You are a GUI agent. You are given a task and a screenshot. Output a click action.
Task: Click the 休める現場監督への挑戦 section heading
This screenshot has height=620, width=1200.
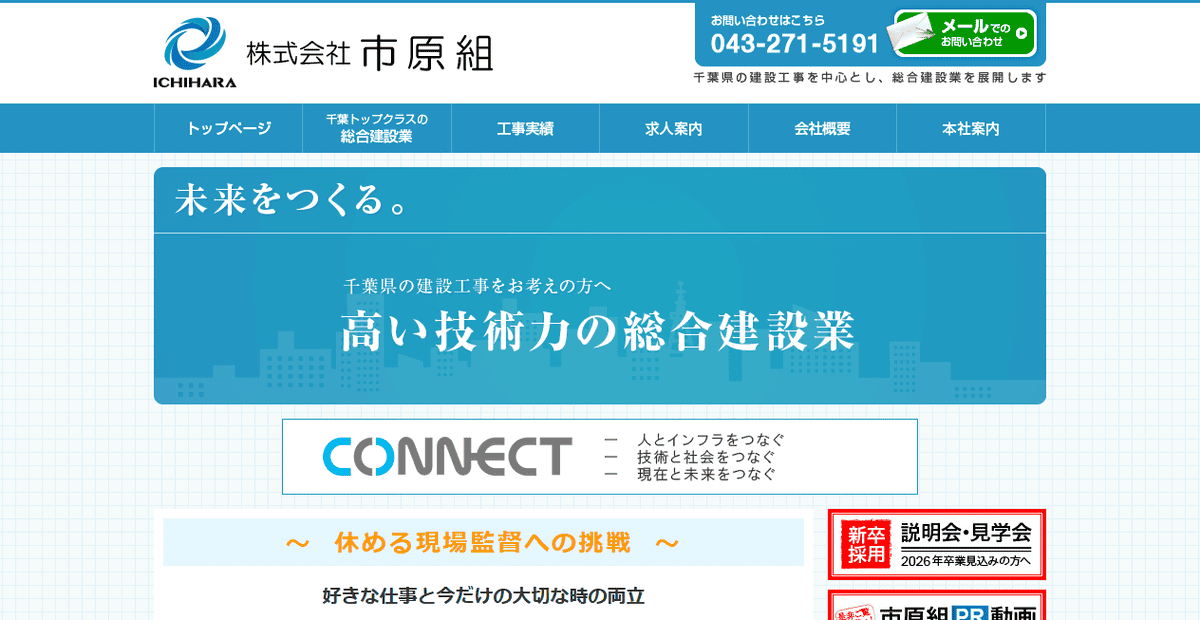pyautogui.click(x=485, y=542)
